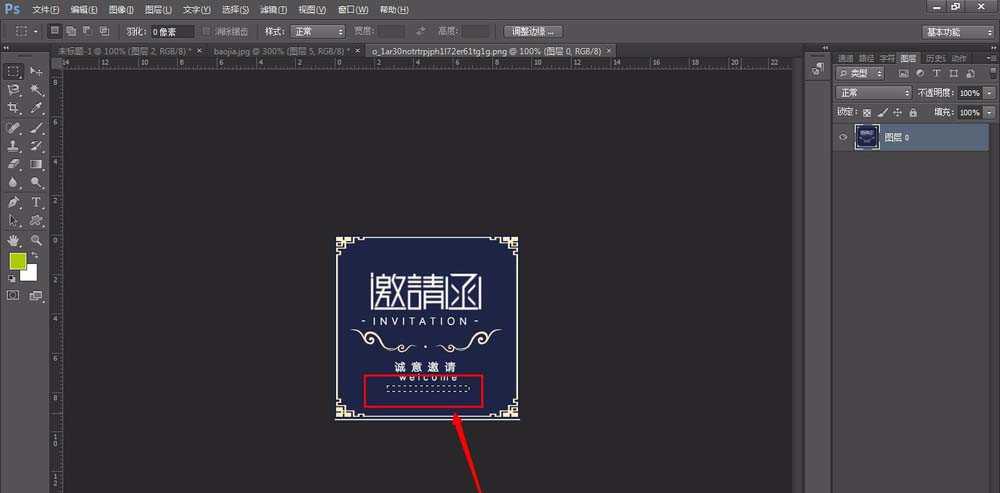This screenshot has width=1000, height=493.
Task: Select the Eraser tool
Action: click(14, 164)
